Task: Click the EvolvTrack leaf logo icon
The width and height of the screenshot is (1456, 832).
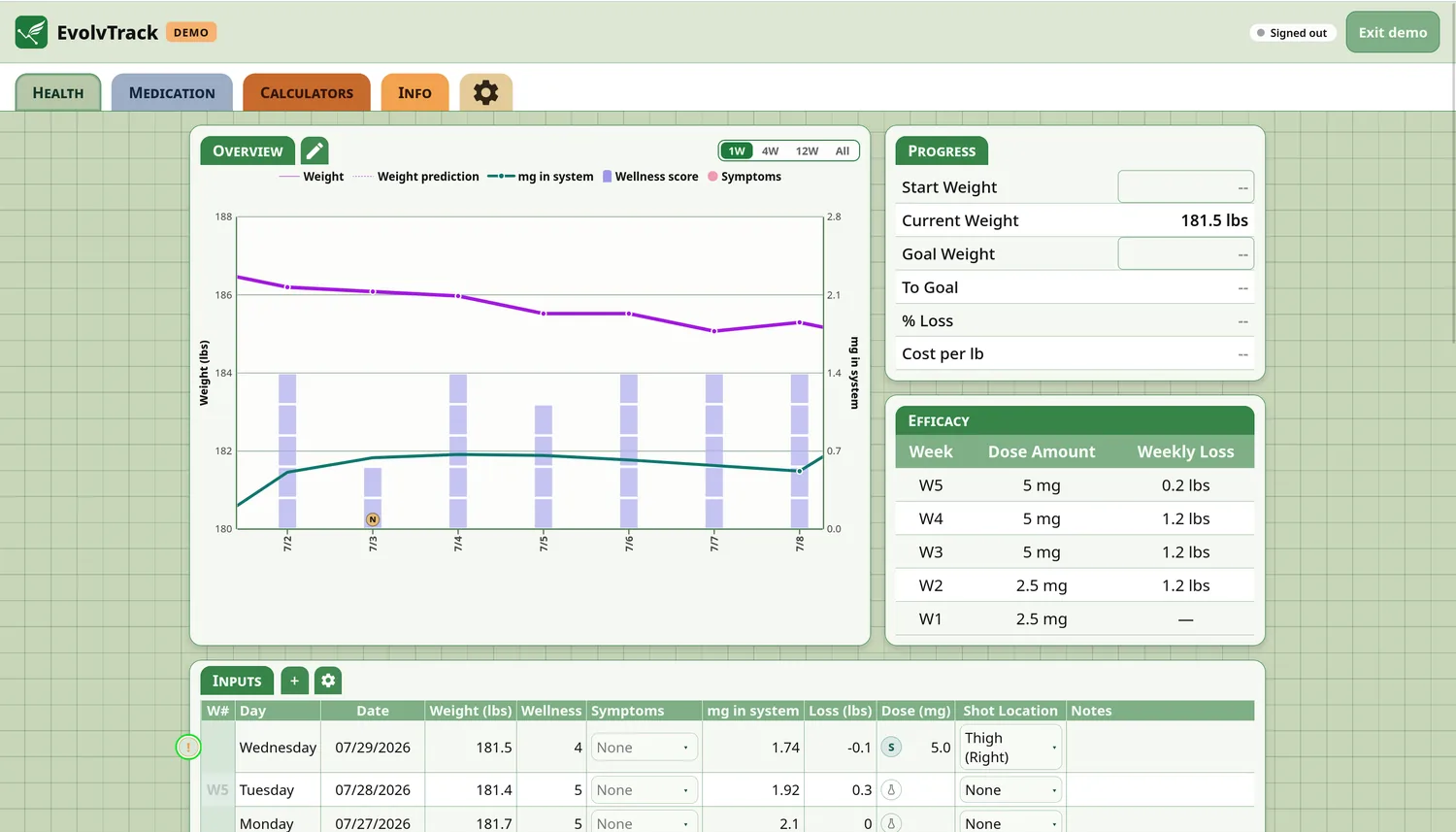Action: (x=31, y=32)
